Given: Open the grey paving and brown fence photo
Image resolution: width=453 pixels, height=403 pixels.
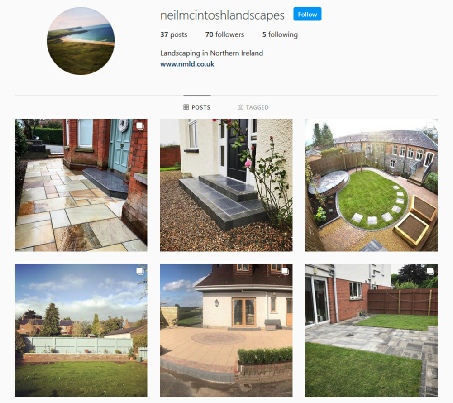Looking at the screenshot, I should 371,330.
